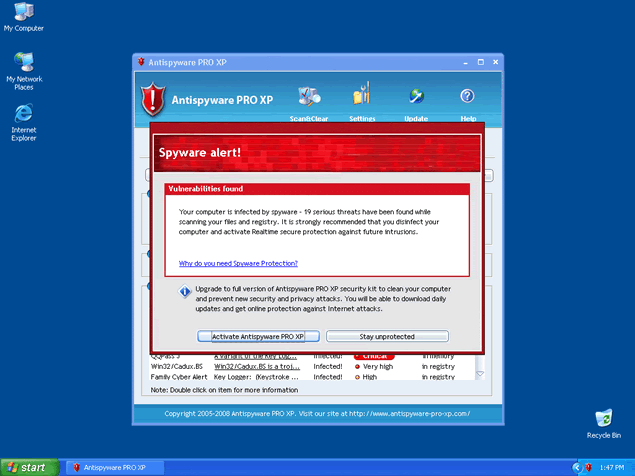Screen dimensions: 635x476
Task: Open the Scan&Clear toolbar icon
Action: 309,98
